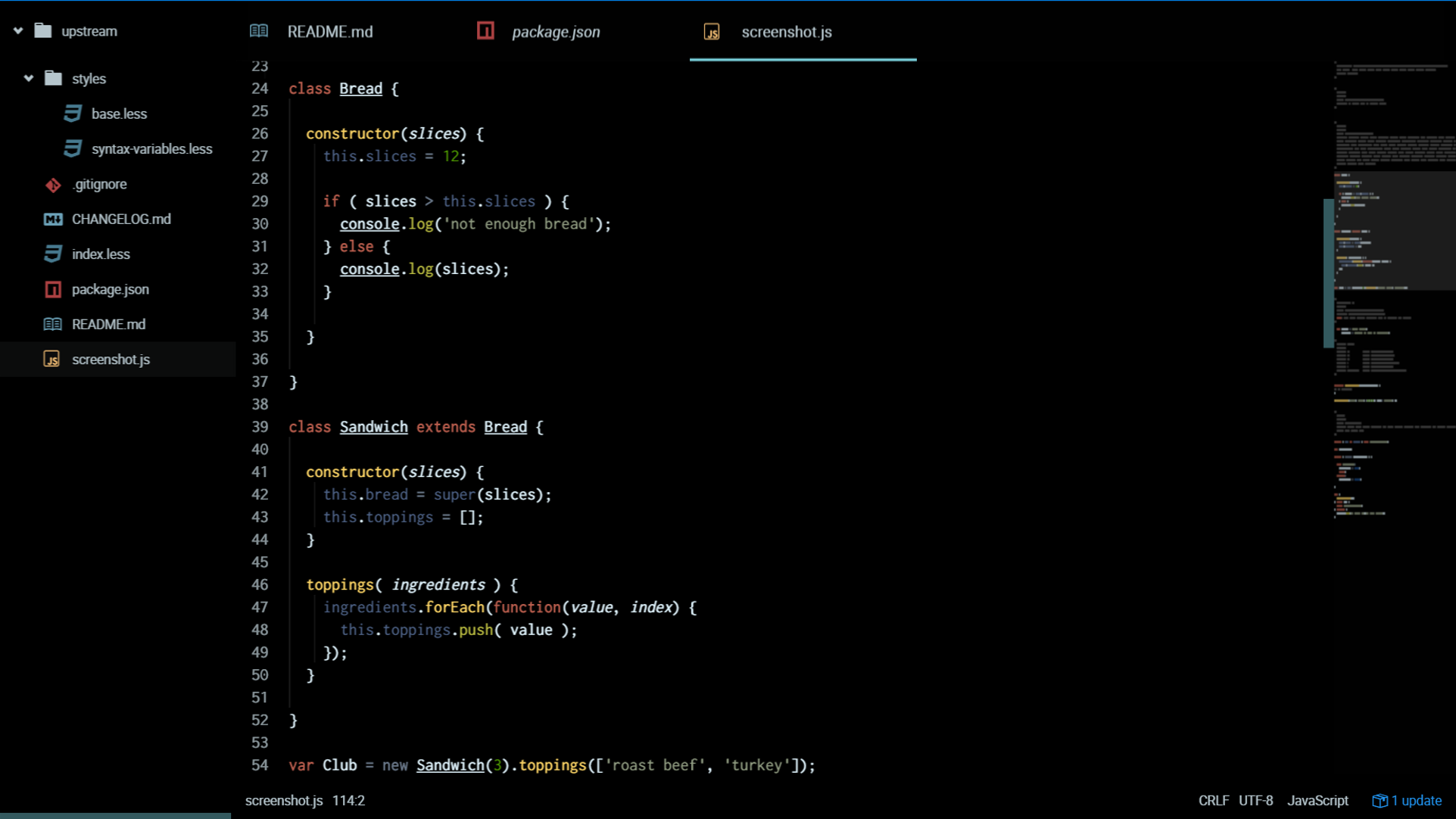
Task: Open the UTF-8 encoding selector
Action: [x=1255, y=801]
